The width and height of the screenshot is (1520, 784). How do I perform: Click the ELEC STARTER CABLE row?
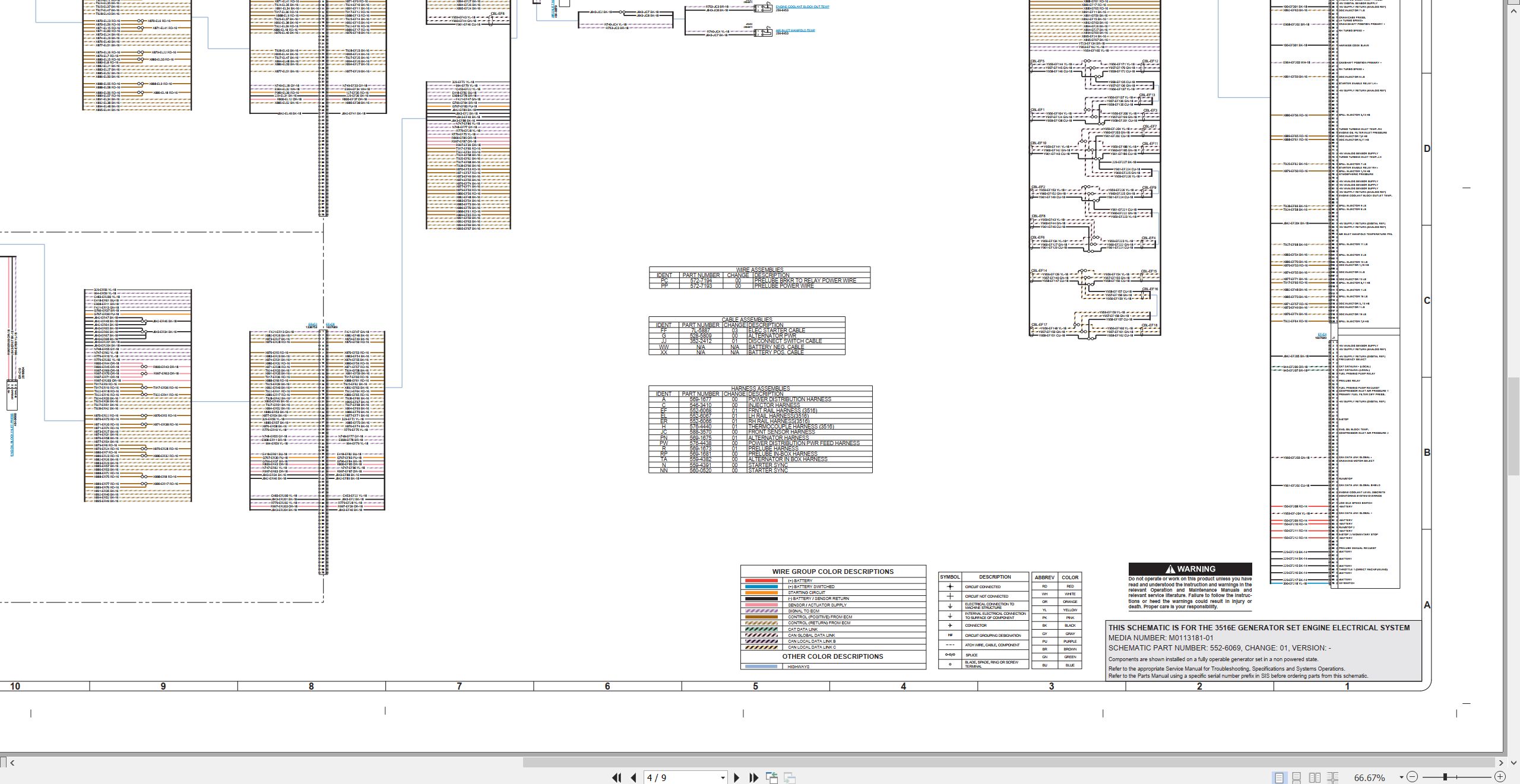coord(747,331)
